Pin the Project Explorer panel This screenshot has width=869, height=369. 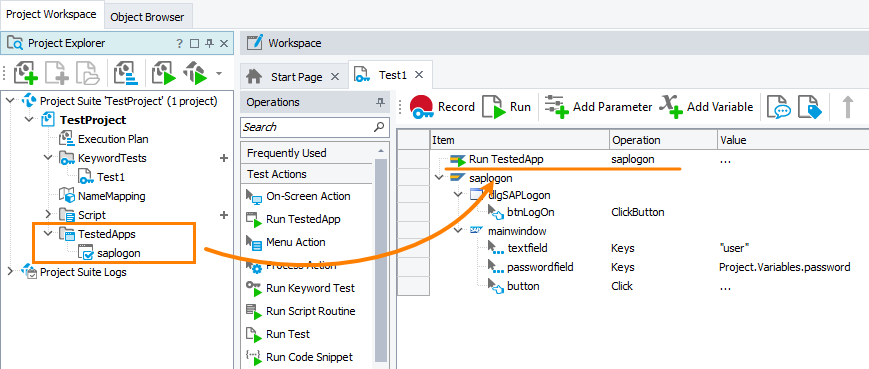(209, 43)
